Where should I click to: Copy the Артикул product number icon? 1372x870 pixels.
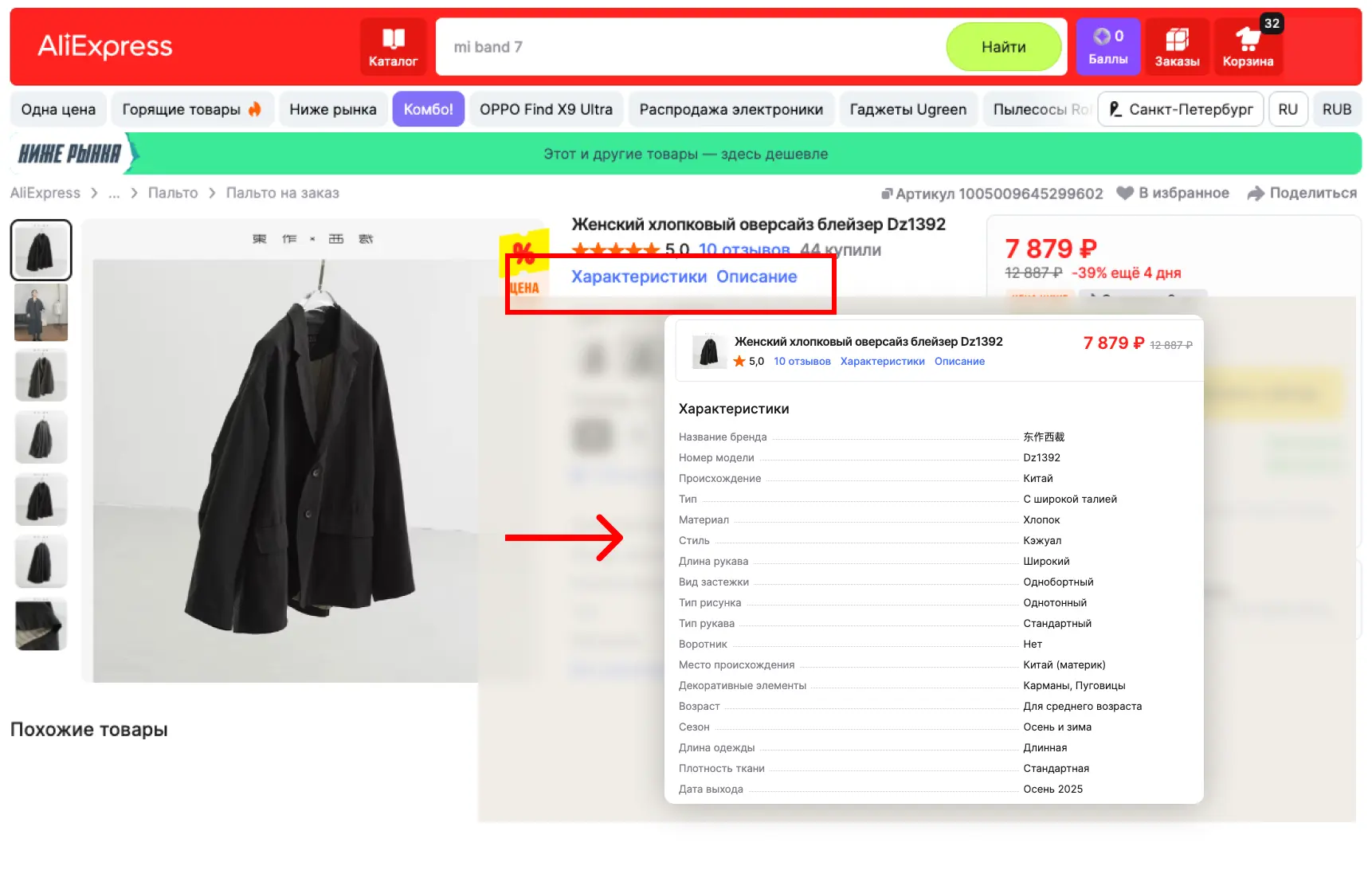point(887,194)
